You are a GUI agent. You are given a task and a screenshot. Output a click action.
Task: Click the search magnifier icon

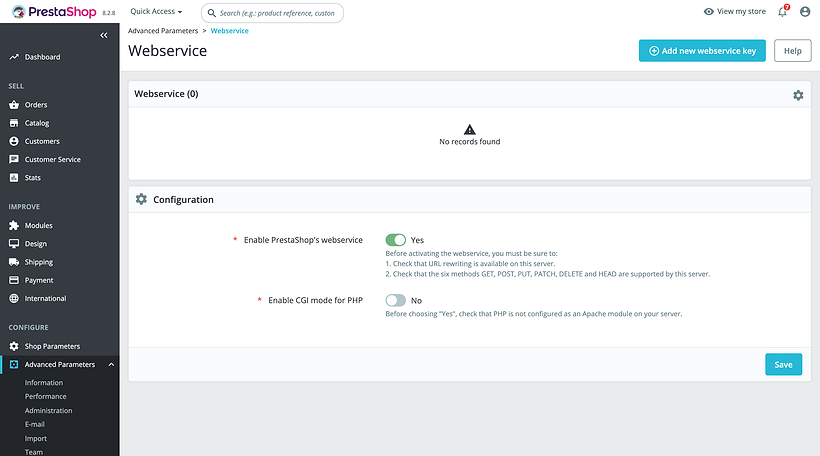[211, 13]
